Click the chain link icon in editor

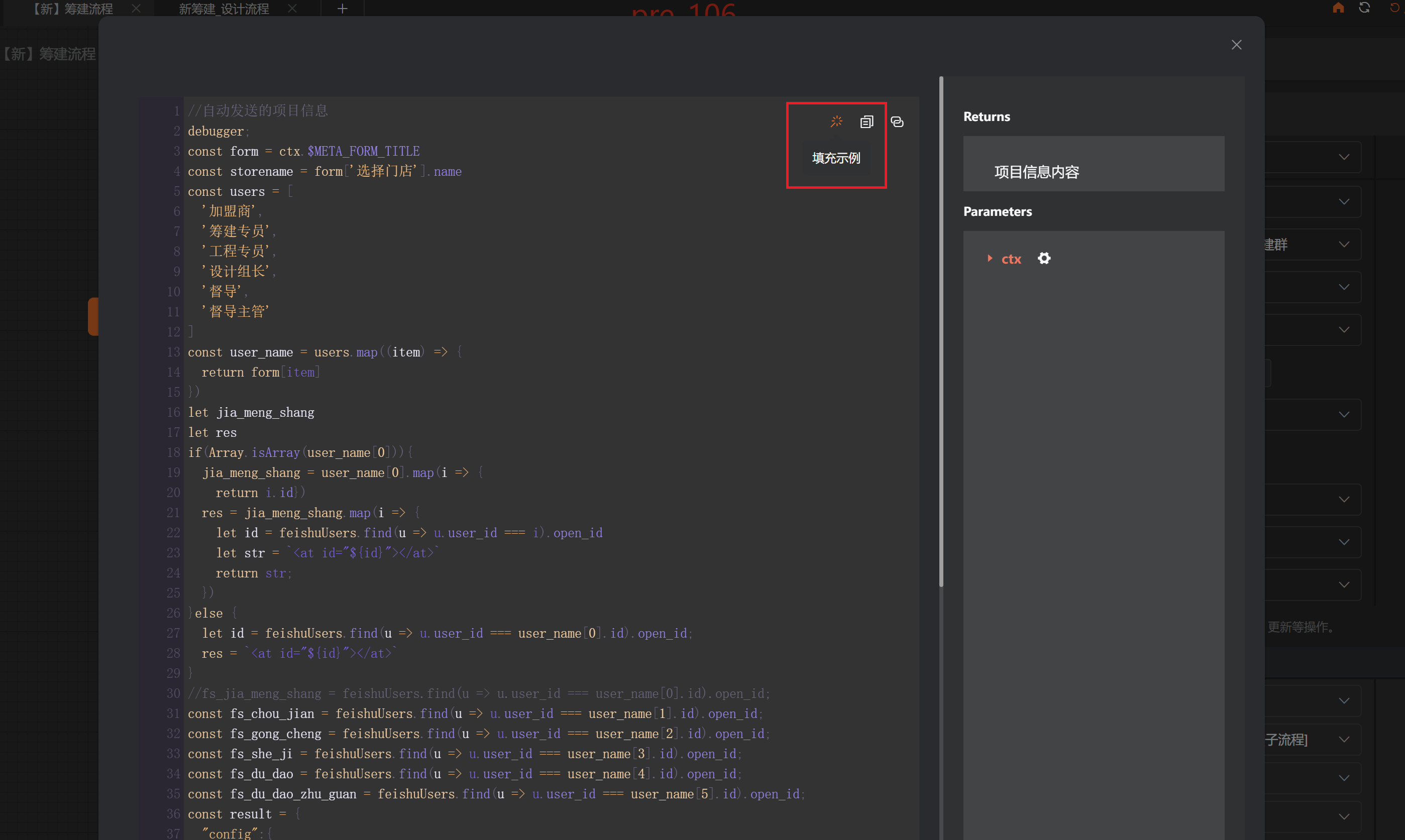(897, 122)
